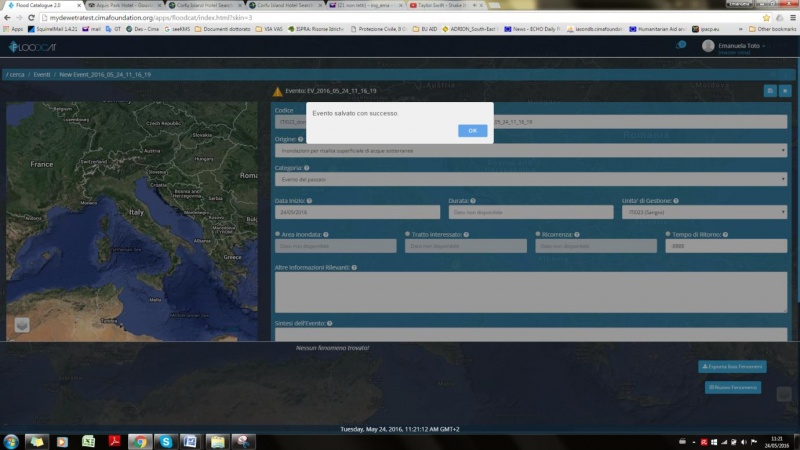
Task: Switch to the Flood Catalogue 2.0 tab
Action: tap(42, 5)
